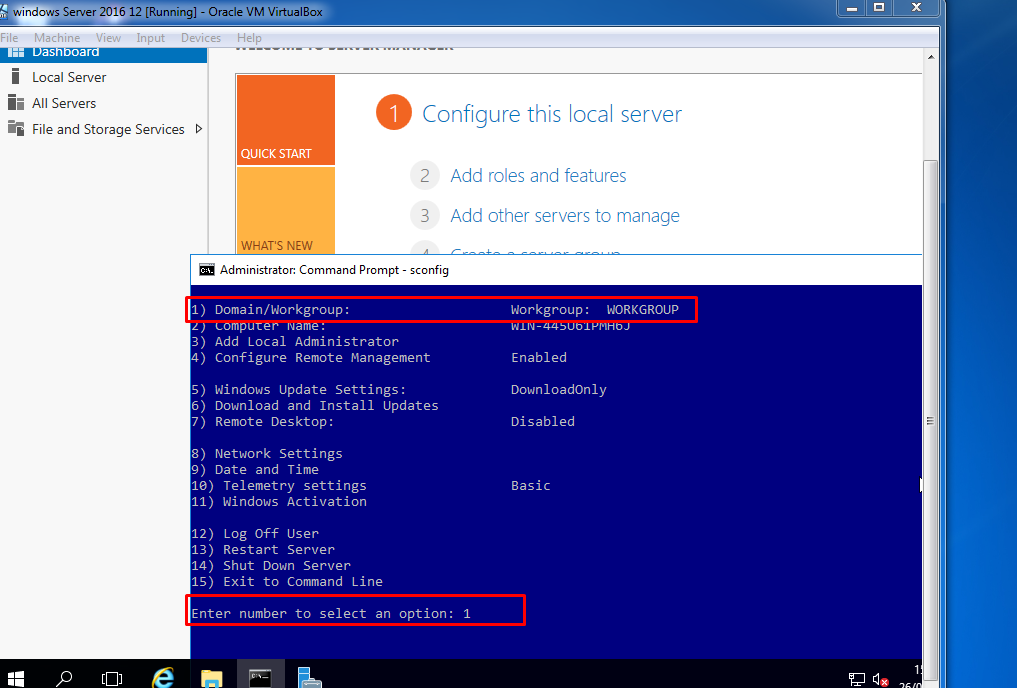
Task: Click 'Log Off User' line
Action: tap(270, 534)
